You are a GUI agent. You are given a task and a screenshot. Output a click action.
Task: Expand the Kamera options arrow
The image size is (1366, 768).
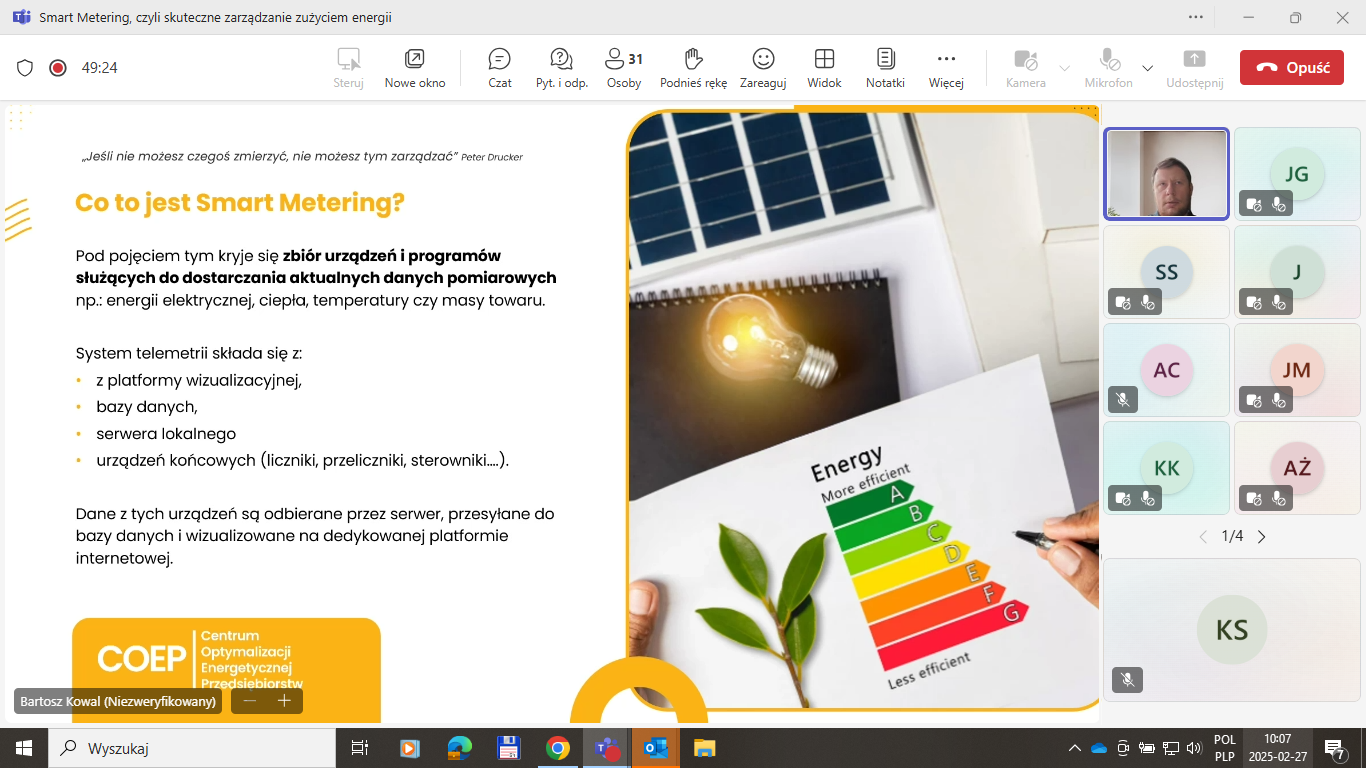1065,68
